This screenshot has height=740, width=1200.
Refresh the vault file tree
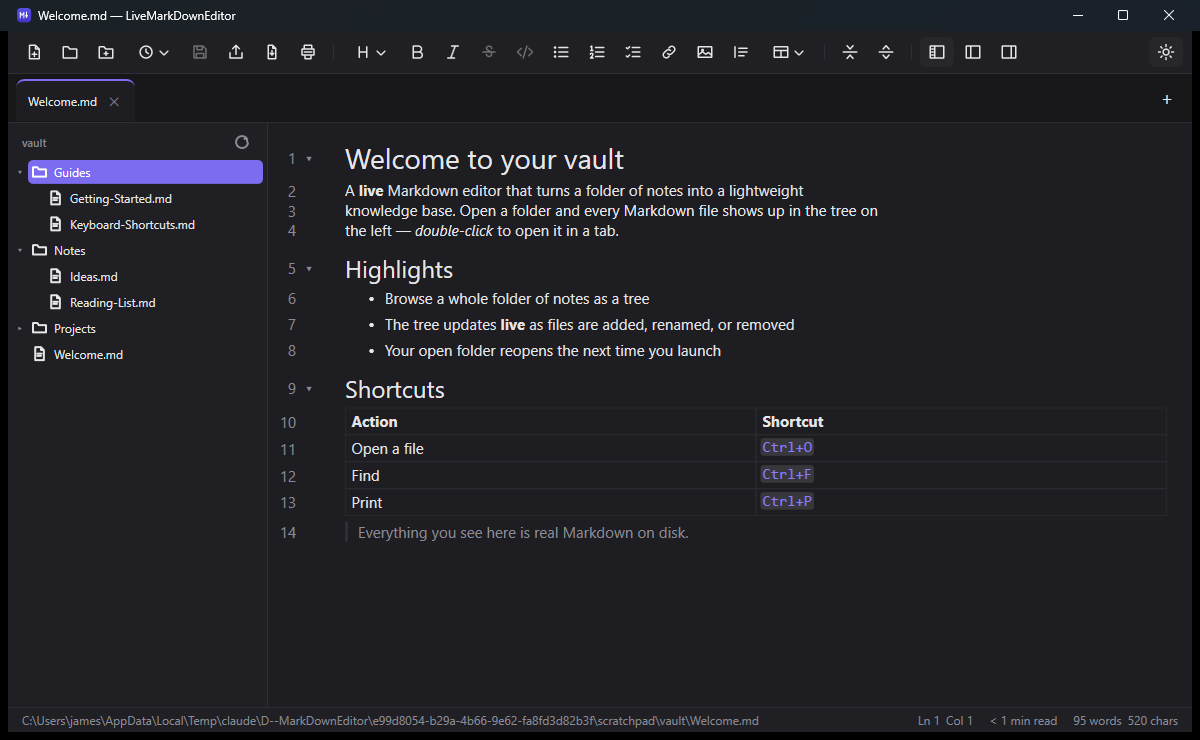[x=242, y=142]
